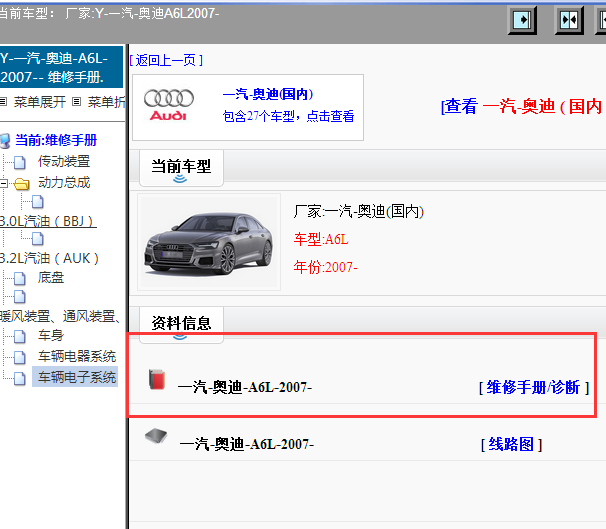The image size is (606, 529).
Task: Select 车身 in the tree
Action: [51, 335]
